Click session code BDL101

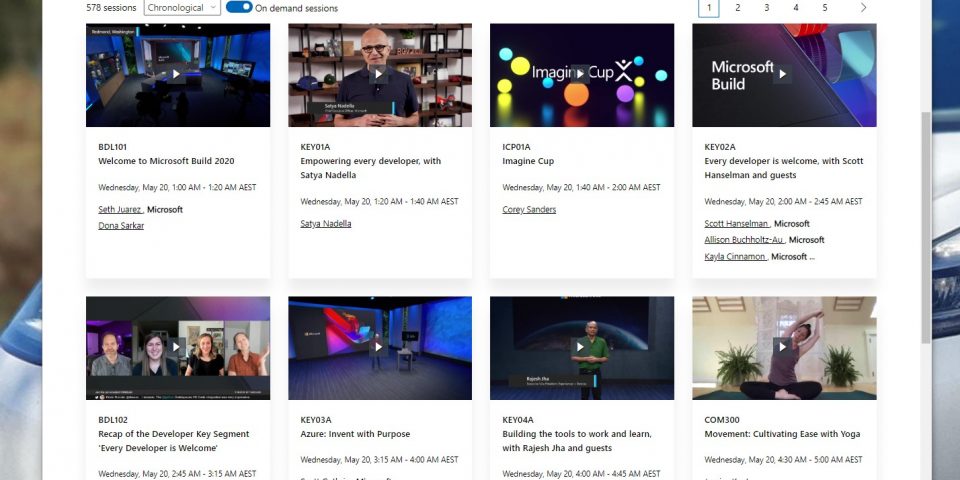click(x=113, y=147)
